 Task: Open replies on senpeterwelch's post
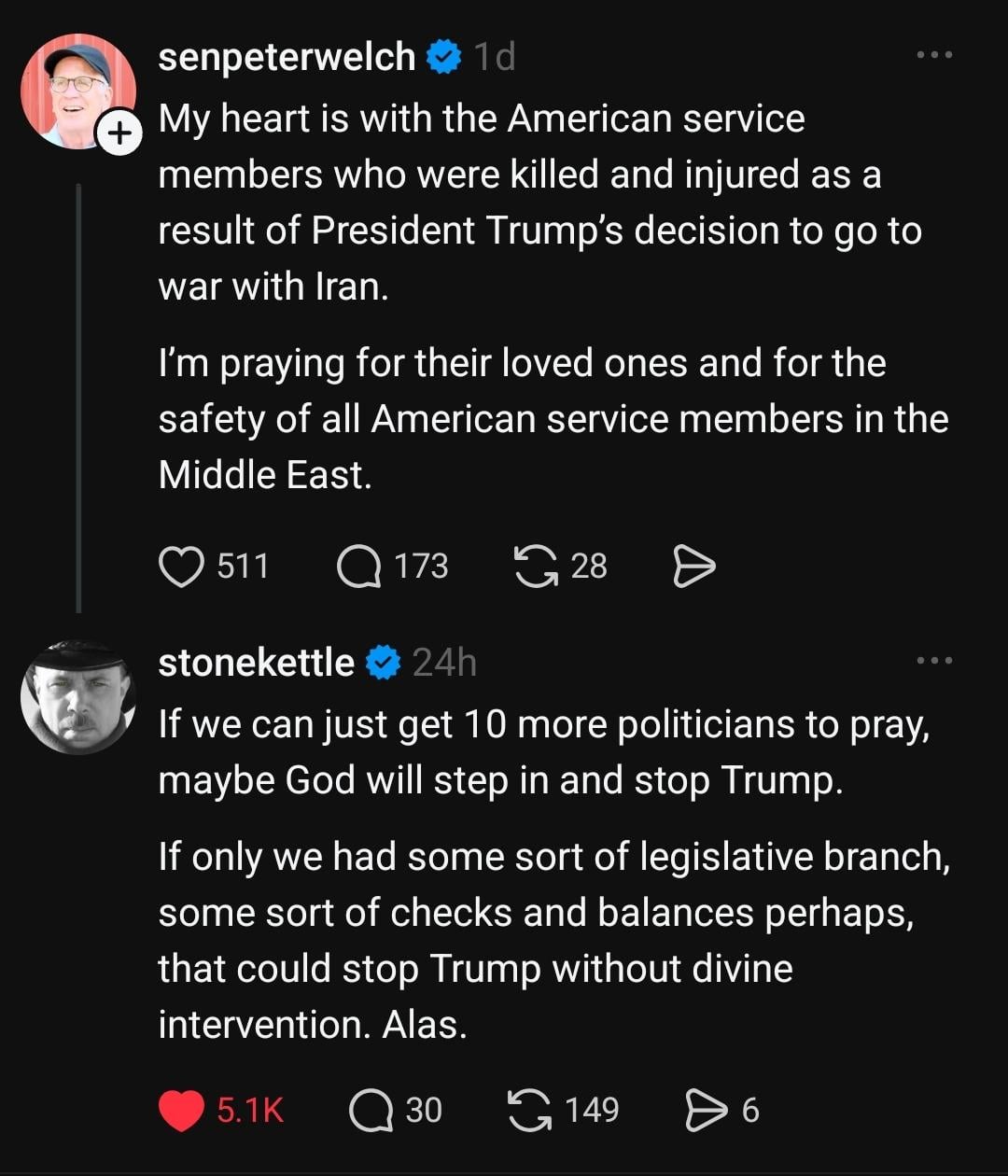(359, 567)
